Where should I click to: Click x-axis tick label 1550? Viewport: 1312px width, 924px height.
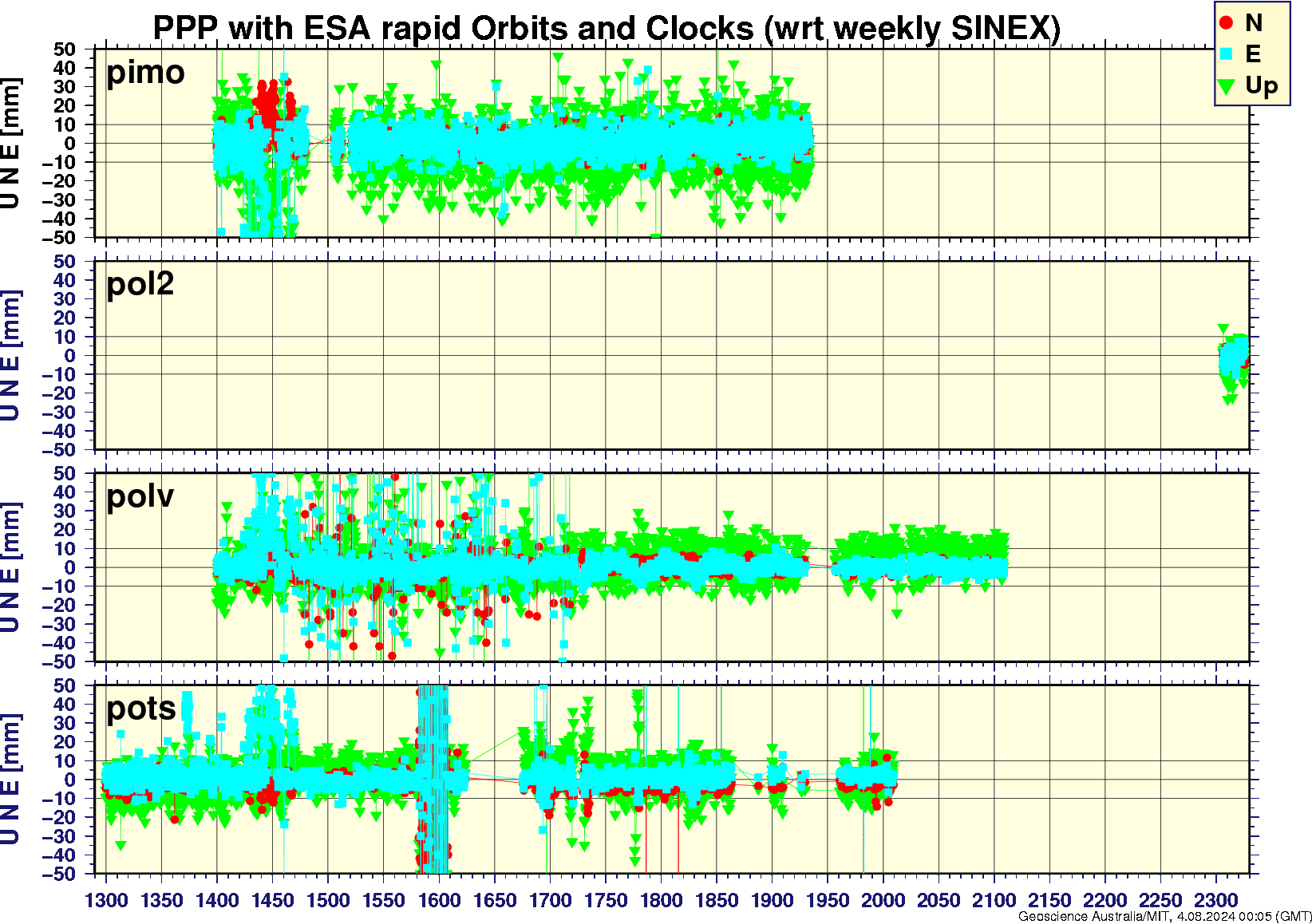(x=384, y=900)
